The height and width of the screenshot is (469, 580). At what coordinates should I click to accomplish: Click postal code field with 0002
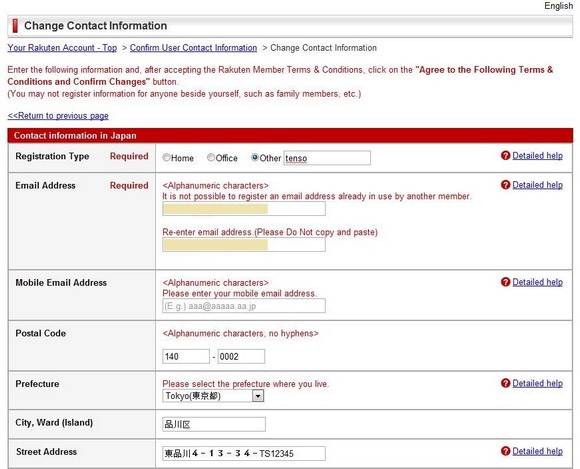[x=241, y=357]
